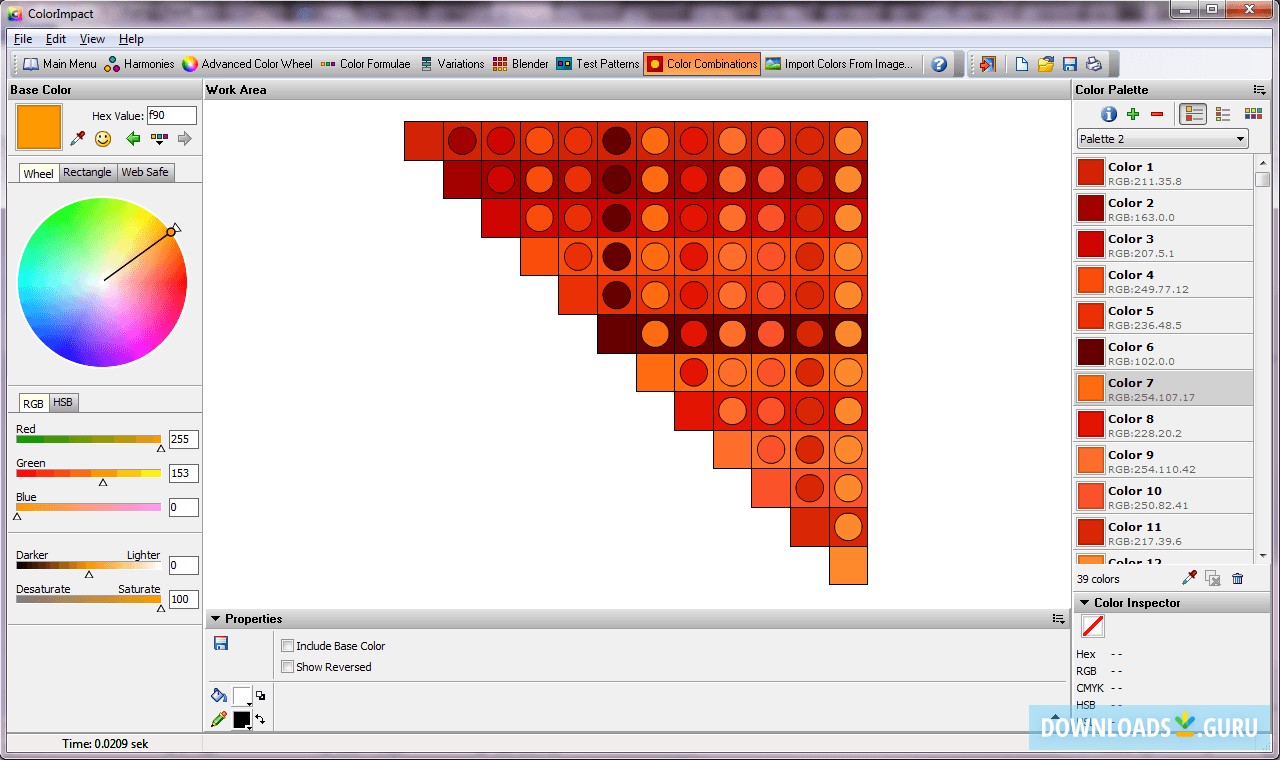
Task: Print using the printer toolbar icon
Action: tap(1094, 64)
